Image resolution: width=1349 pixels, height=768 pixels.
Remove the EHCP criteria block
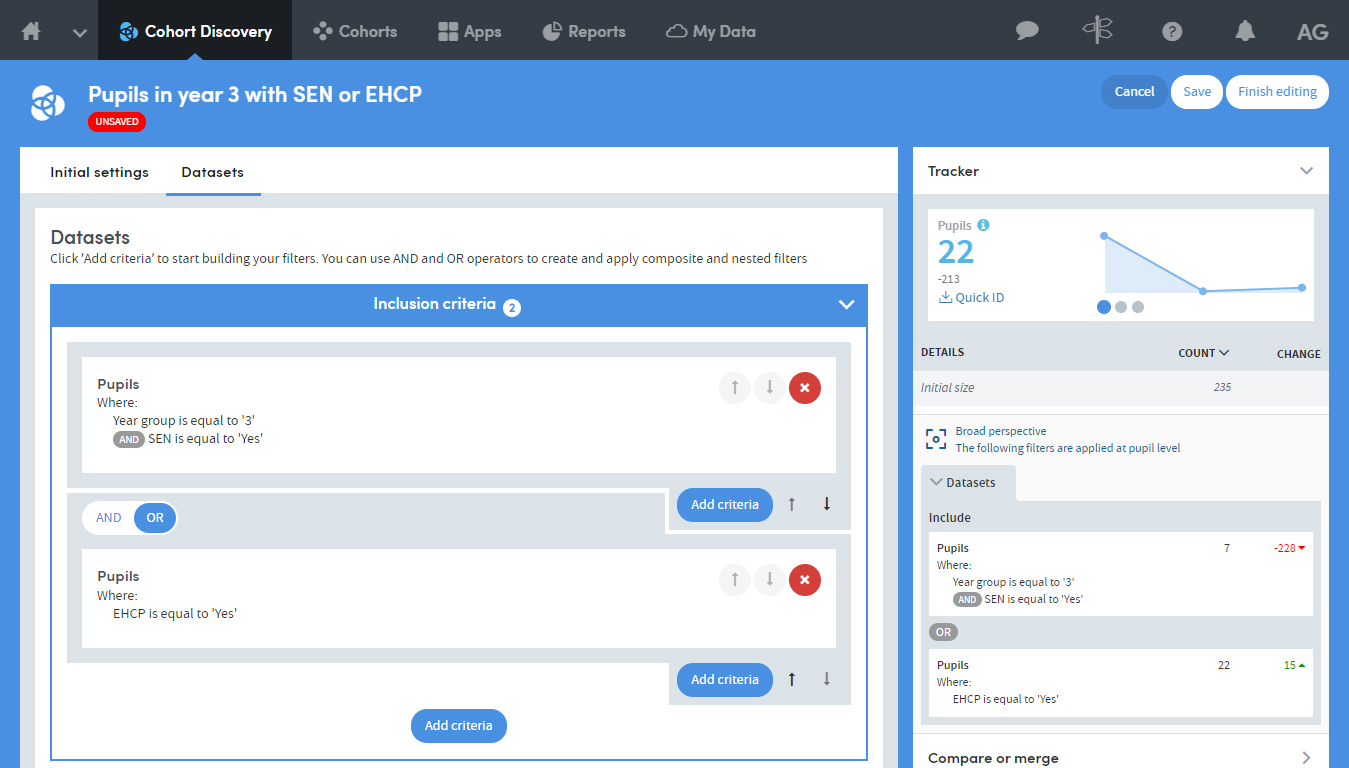click(x=805, y=580)
